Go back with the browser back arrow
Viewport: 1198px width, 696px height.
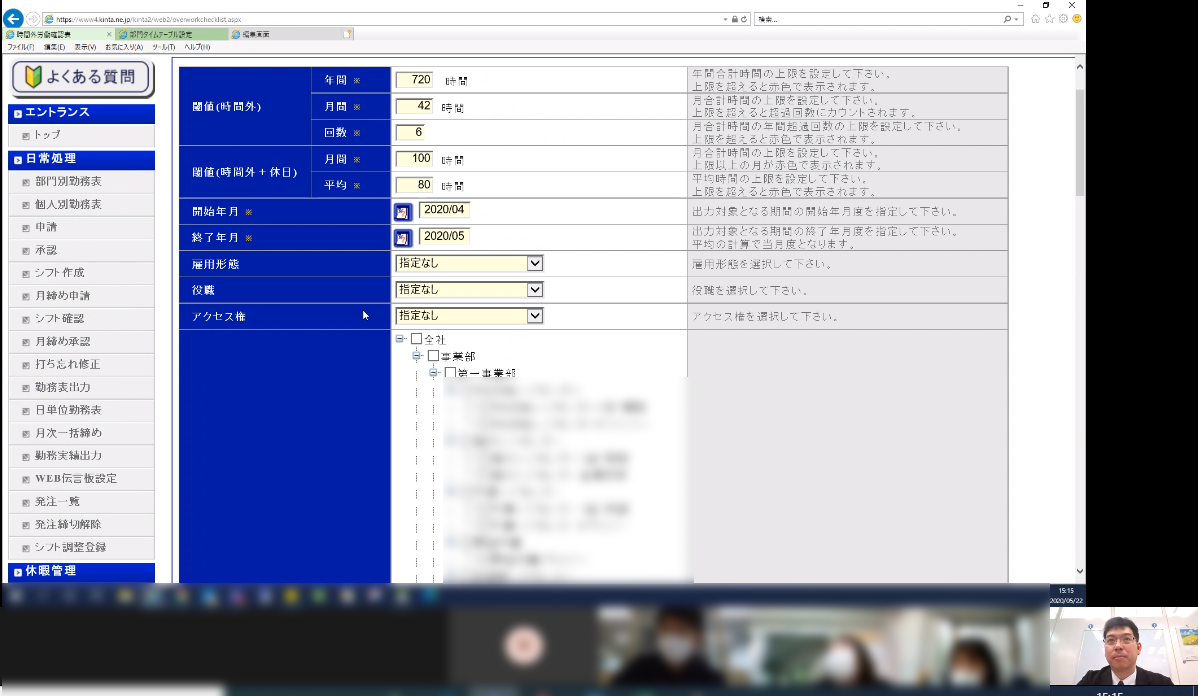coord(13,18)
